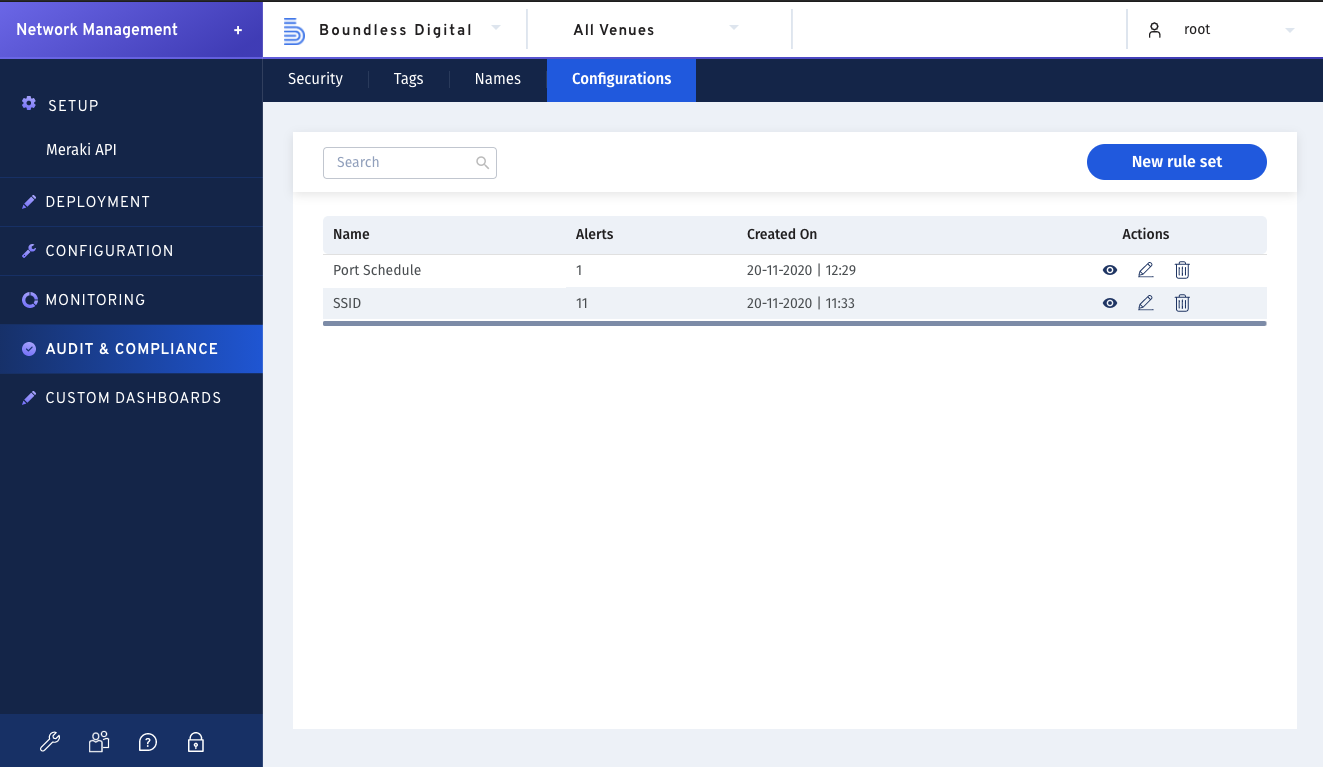1323x767 pixels.
Task: Select the Port Schedule name cell
Action: pyautogui.click(x=377, y=270)
